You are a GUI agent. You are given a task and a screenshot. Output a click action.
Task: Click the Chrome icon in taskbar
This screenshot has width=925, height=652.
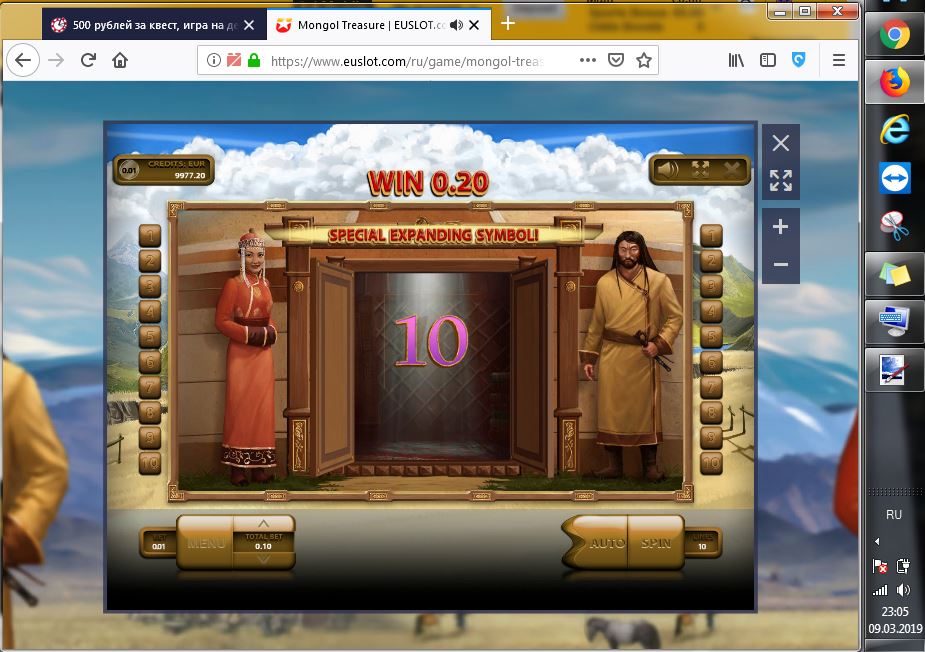coord(894,36)
